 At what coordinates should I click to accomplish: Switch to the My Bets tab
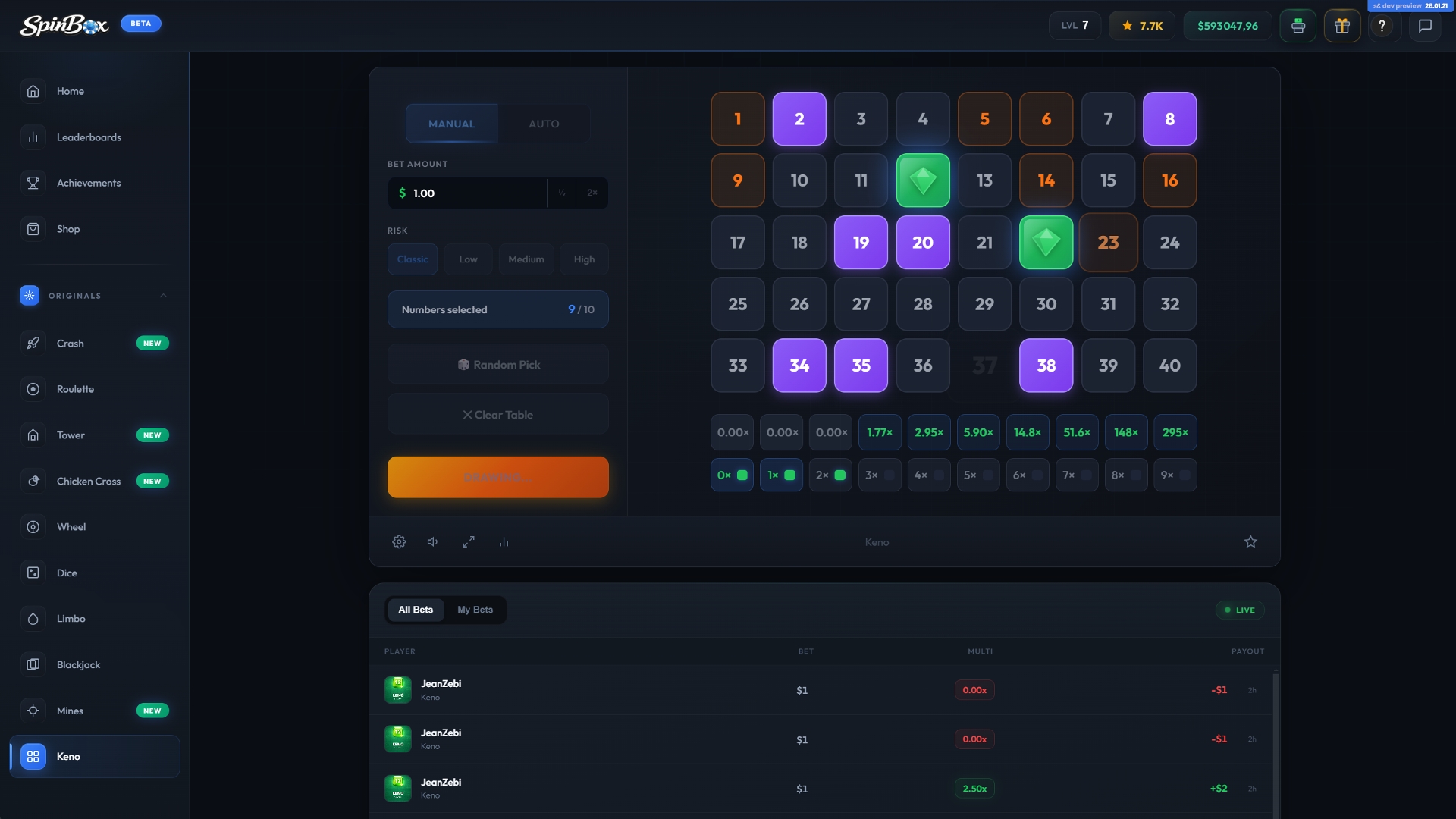point(475,610)
